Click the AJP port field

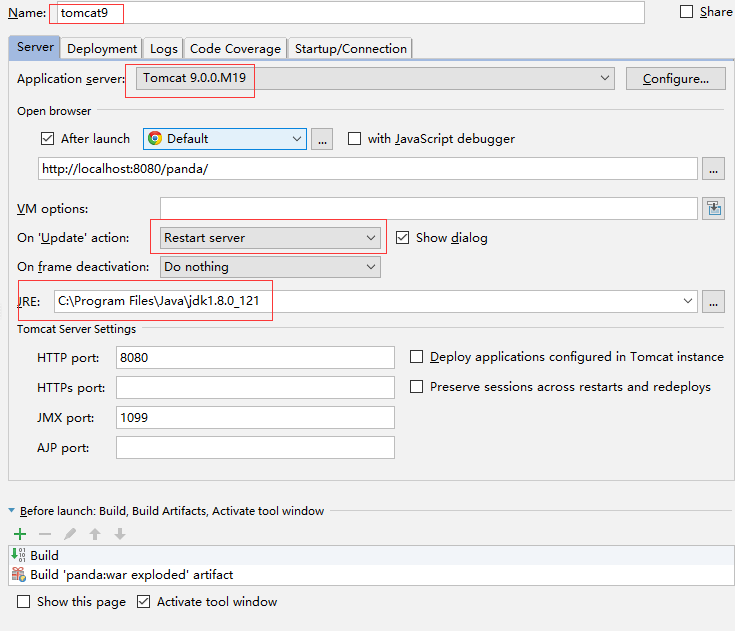[x=255, y=448]
